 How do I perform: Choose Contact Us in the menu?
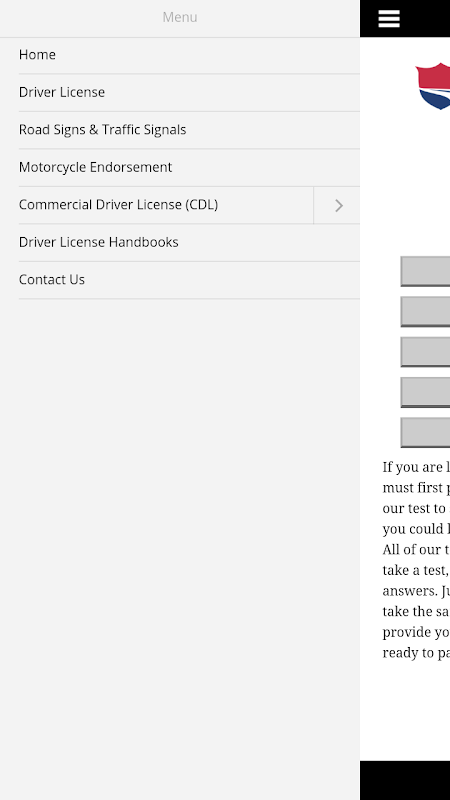[x=189, y=280]
